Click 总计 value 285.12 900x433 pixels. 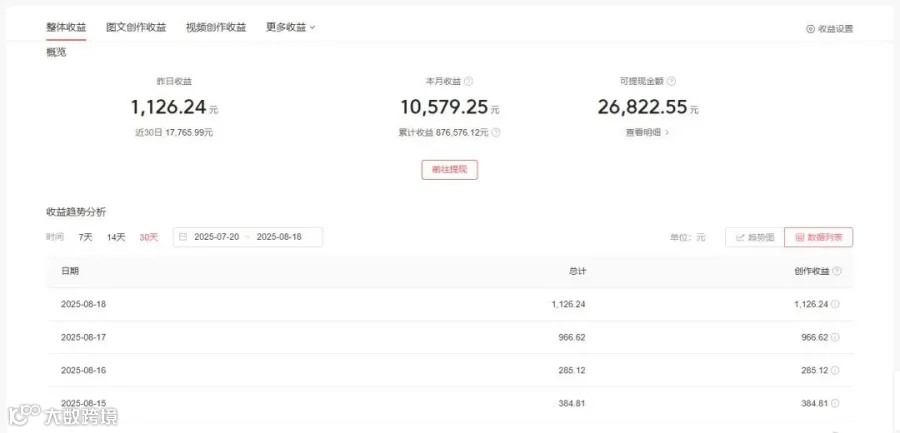pyautogui.click(x=572, y=370)
